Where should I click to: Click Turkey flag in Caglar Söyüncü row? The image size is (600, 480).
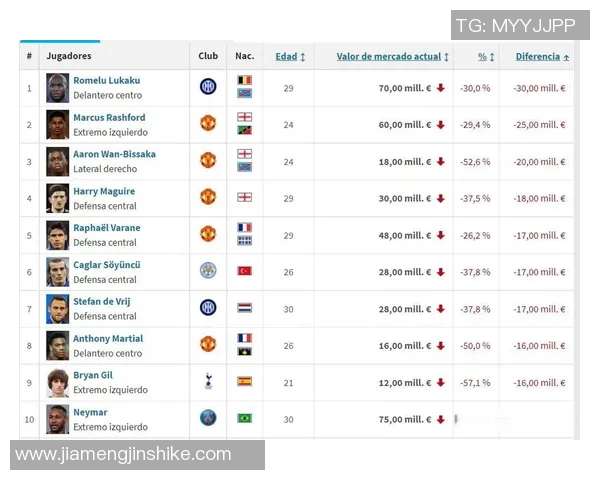(244, 271)
